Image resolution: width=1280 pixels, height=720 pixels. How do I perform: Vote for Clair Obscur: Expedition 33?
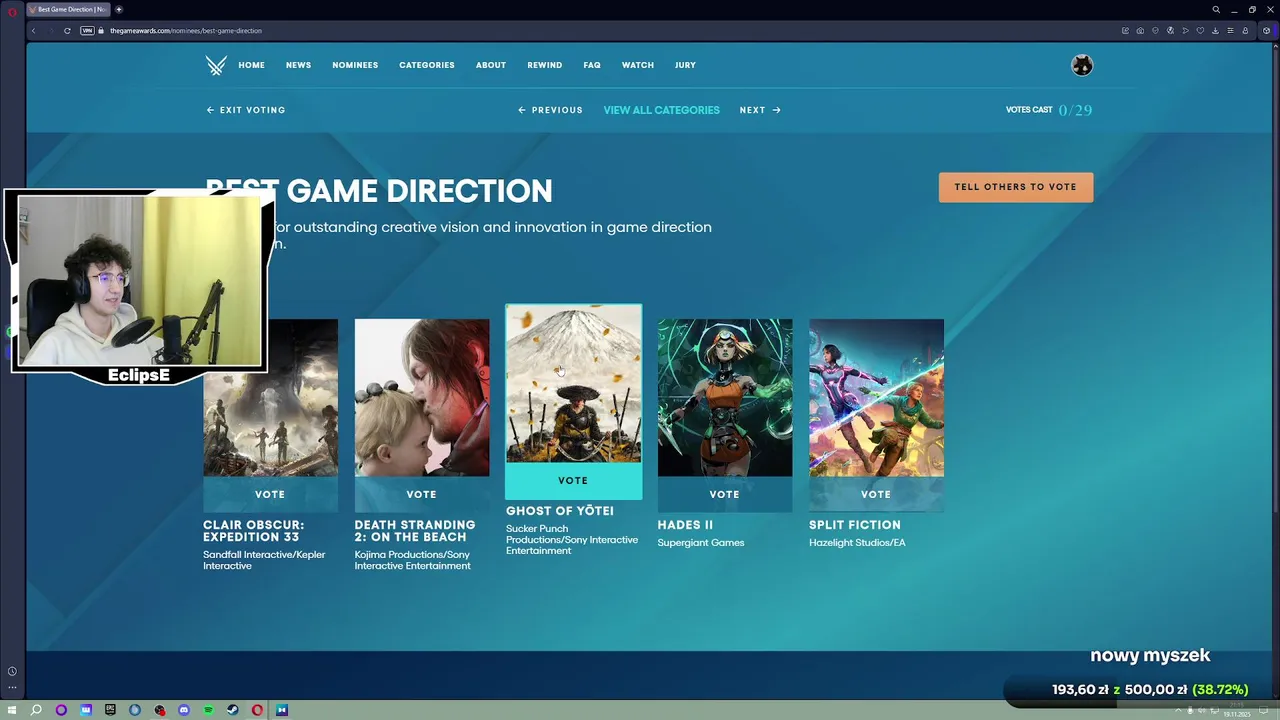pos(270,494)
